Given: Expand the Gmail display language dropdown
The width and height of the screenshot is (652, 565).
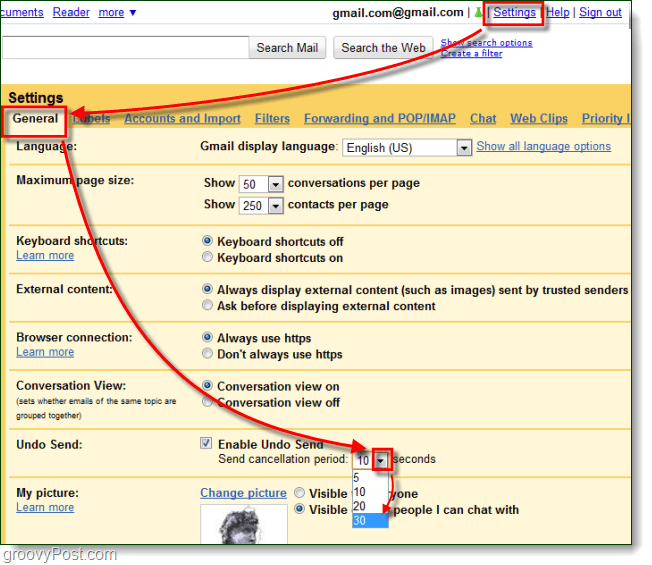Looking at the screenshot, I should click(407, 148).
